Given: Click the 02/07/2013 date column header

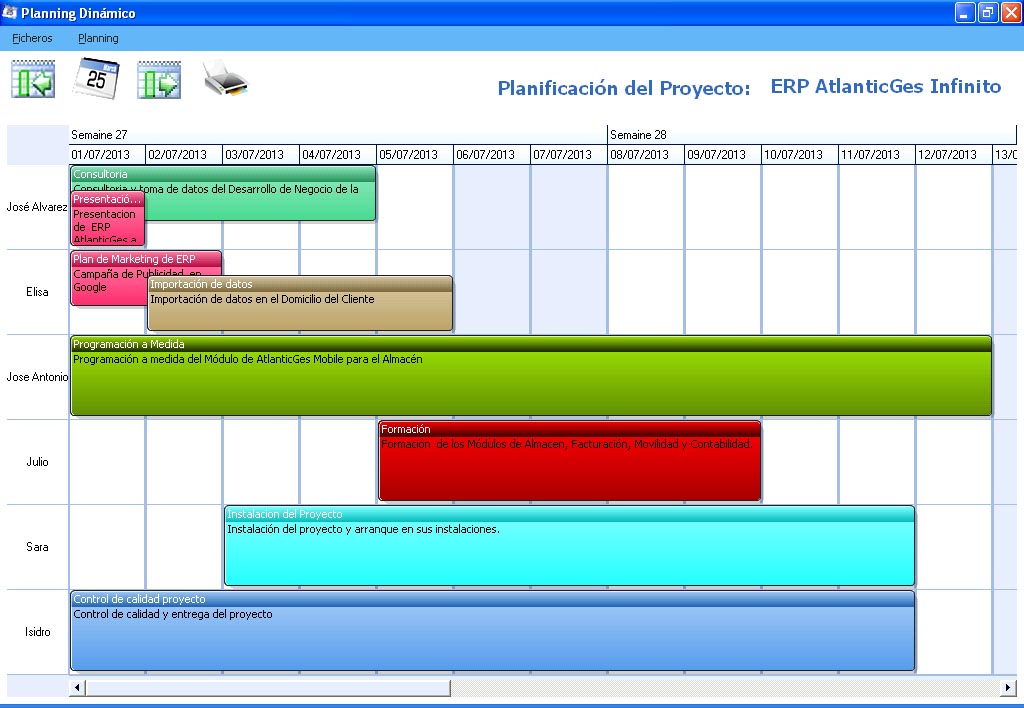Looking at the screenshot, I should (x=184, y=154).
